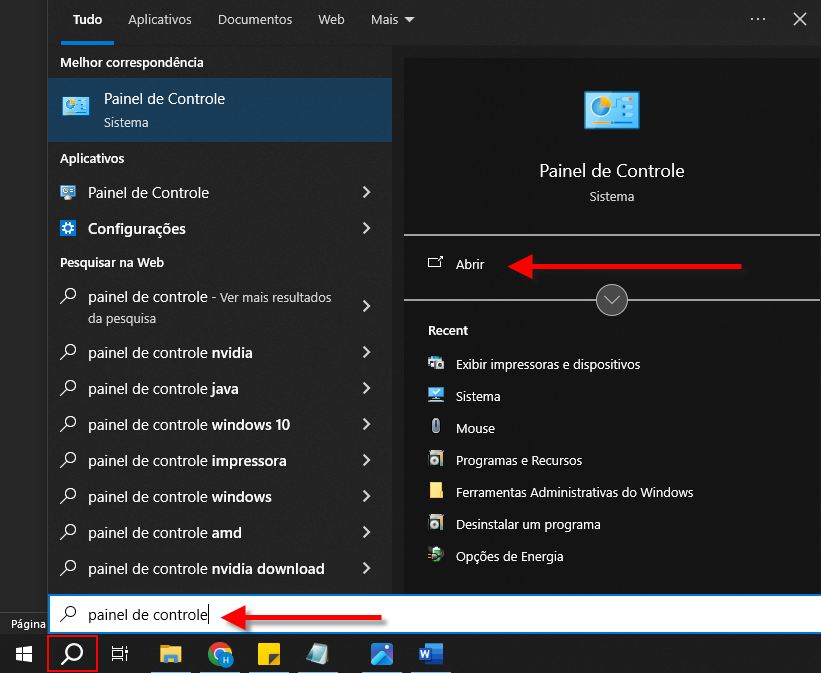Open the Windows Start menu

[24, 654]
